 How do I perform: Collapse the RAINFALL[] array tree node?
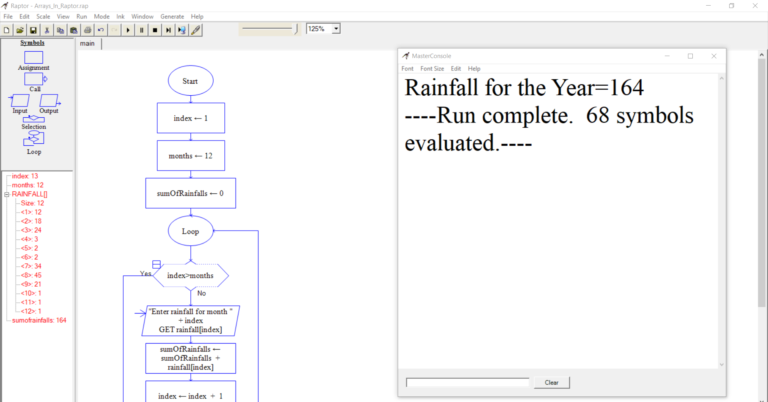(x=6, y=194)
